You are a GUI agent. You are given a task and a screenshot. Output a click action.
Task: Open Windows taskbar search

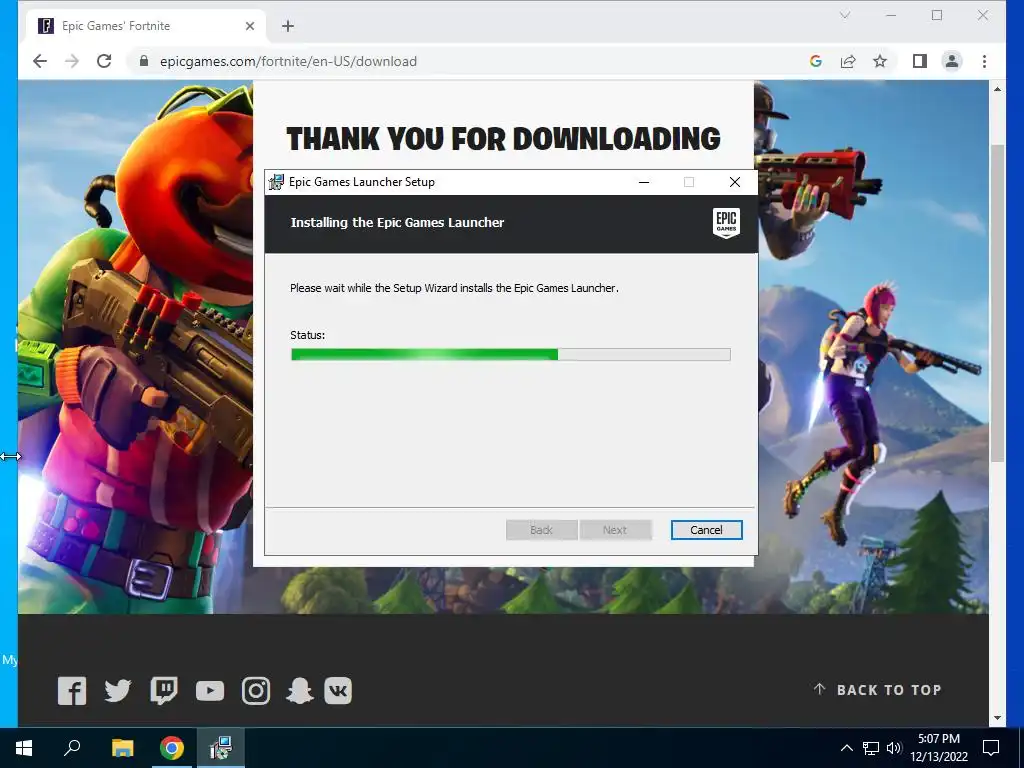[x=72, y=748]
